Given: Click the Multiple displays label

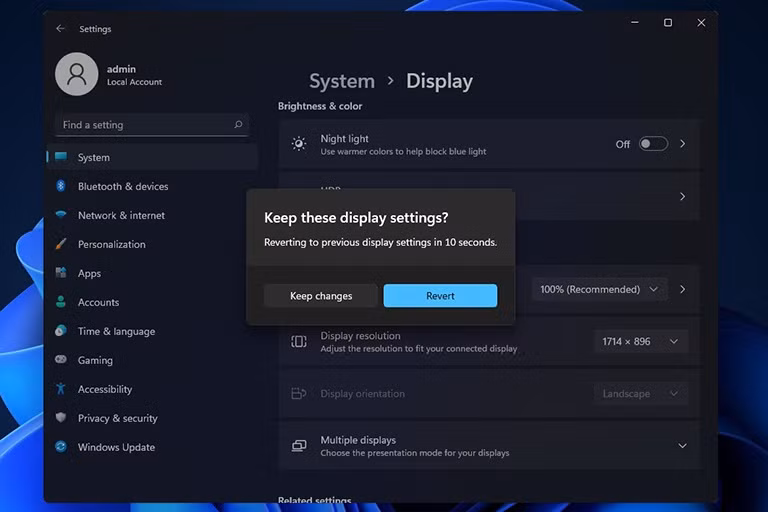Looking at the screenshot, I should pos(358,440).
